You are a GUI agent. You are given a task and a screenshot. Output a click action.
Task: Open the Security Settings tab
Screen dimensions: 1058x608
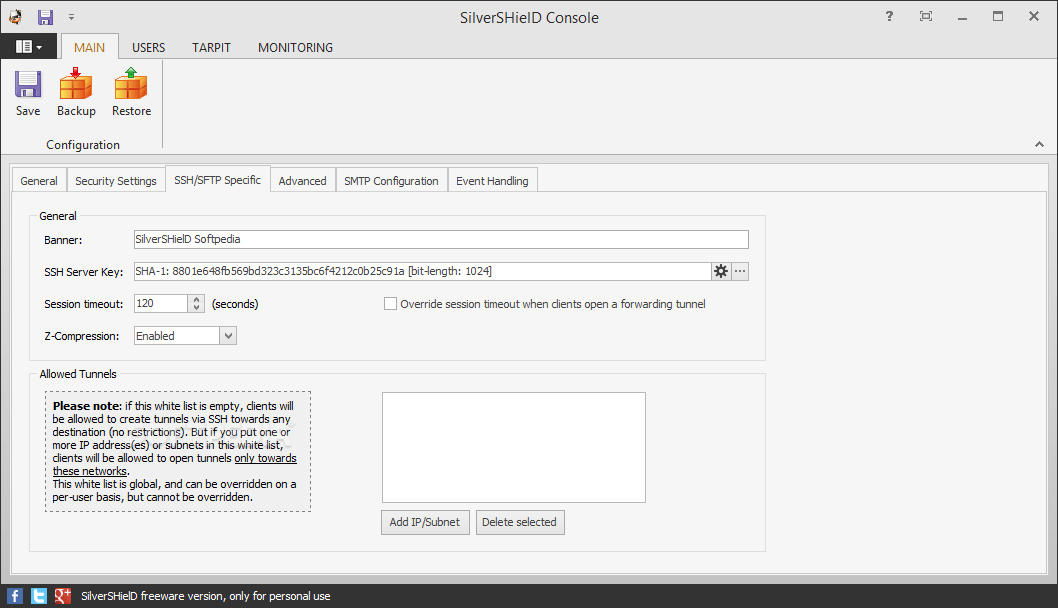(x=115, y=181)
